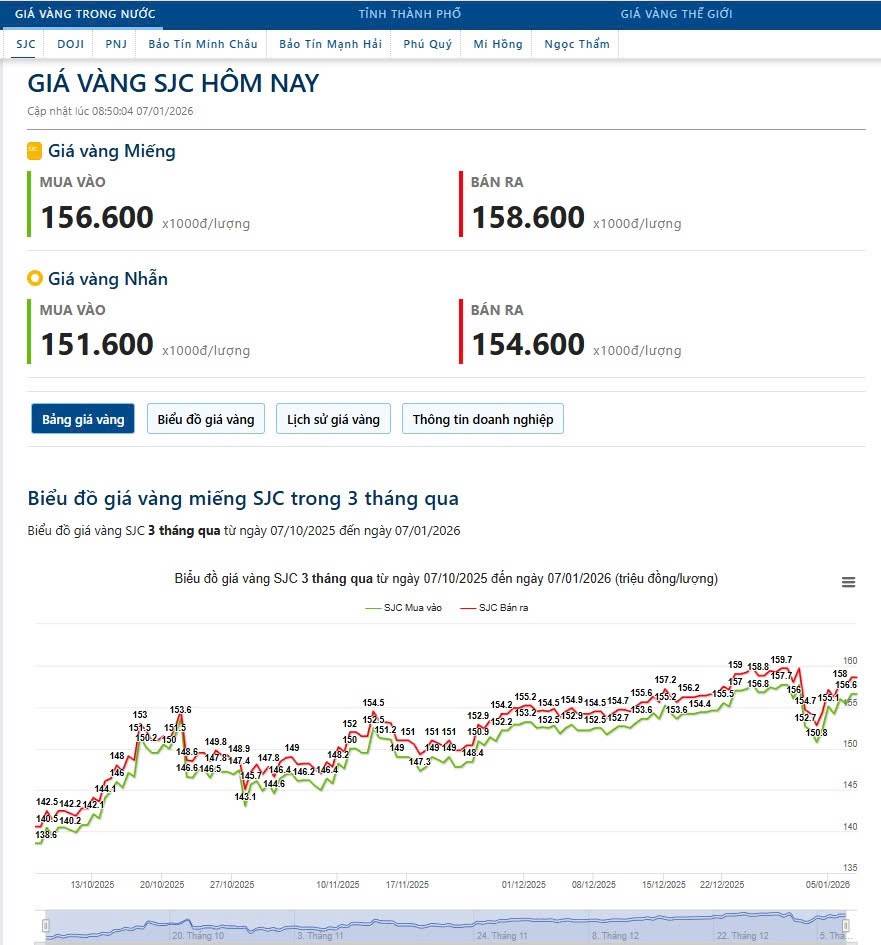Open Lịch sử giá vàng

332,418
